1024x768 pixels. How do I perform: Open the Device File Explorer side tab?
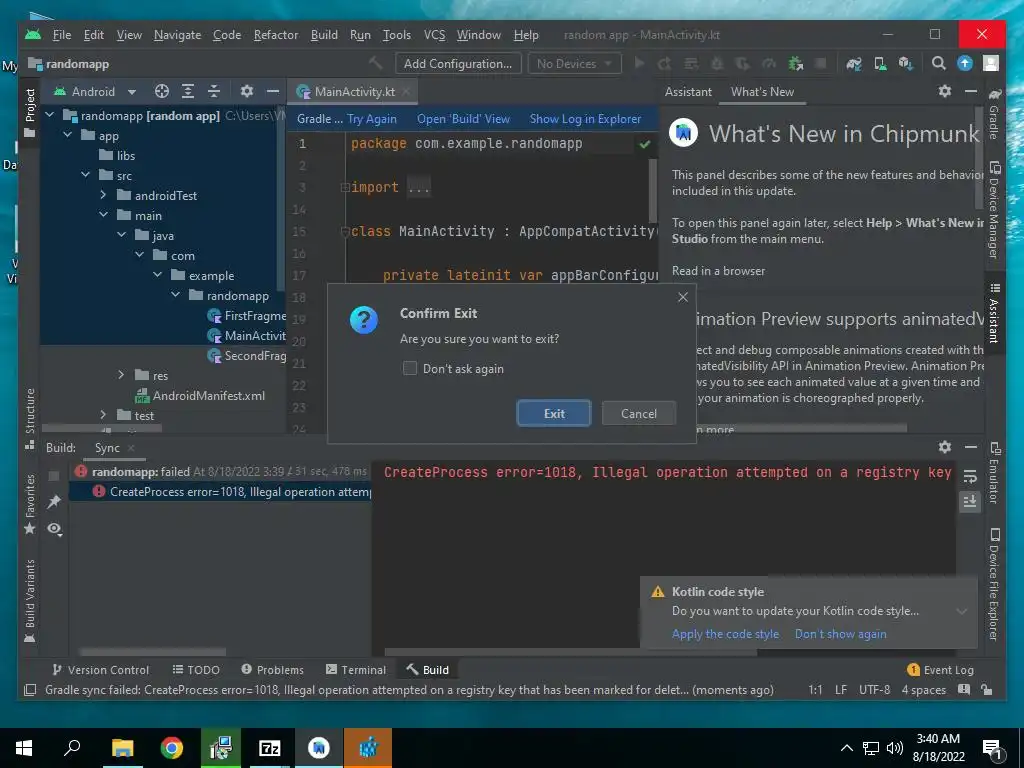coord(994,584)
